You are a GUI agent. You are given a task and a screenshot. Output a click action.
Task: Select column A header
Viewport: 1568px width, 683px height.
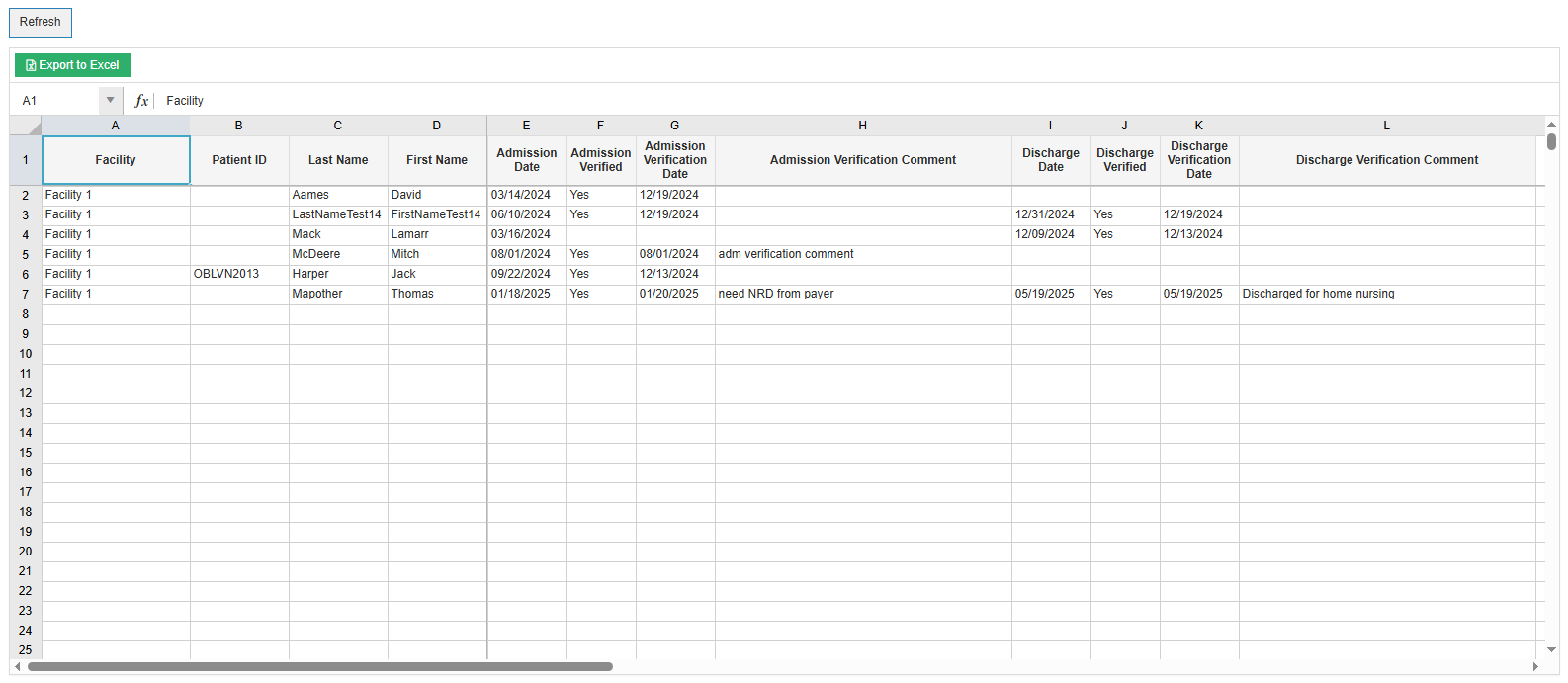(116, 126)
